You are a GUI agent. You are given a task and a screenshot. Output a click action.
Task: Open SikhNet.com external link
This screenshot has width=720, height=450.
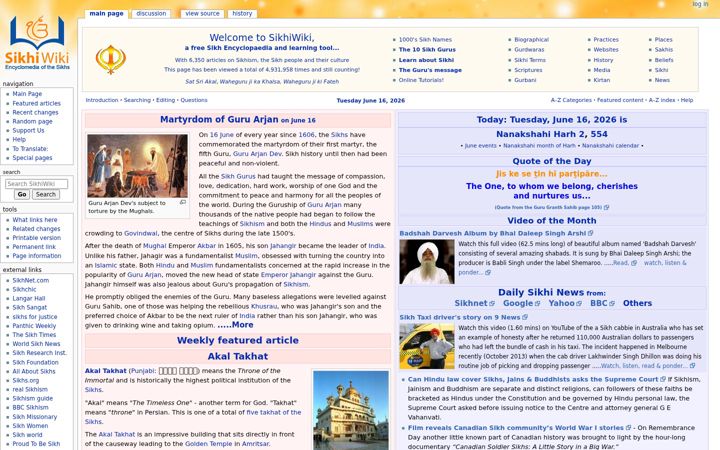(x=30, y=281)
